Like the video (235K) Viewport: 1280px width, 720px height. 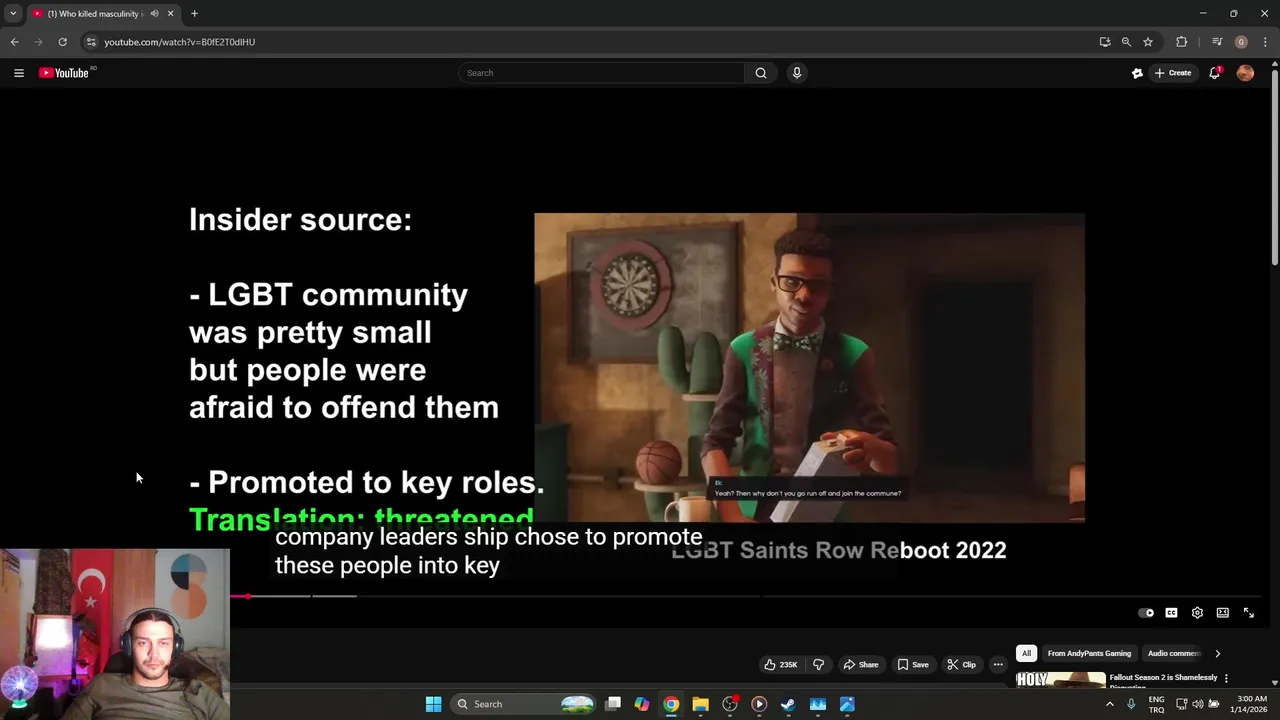click(x=781, y=665)
